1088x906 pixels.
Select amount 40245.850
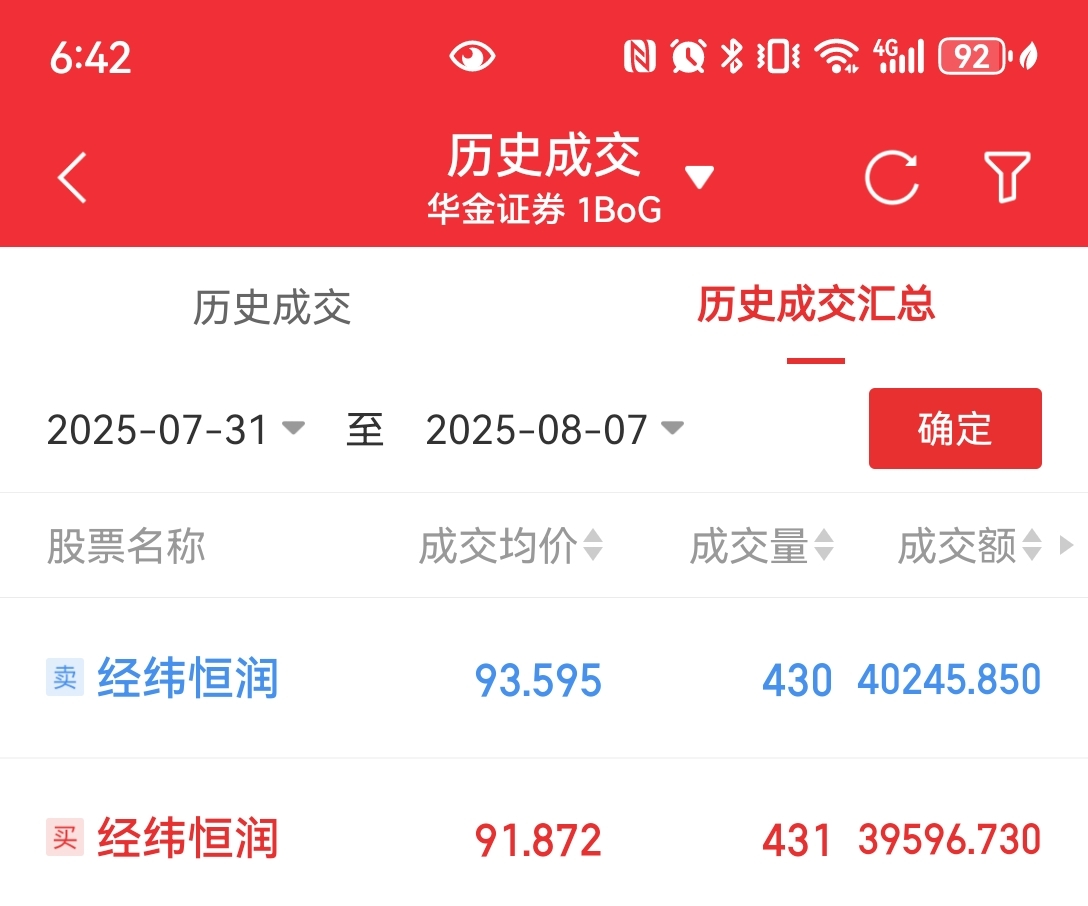949,678
